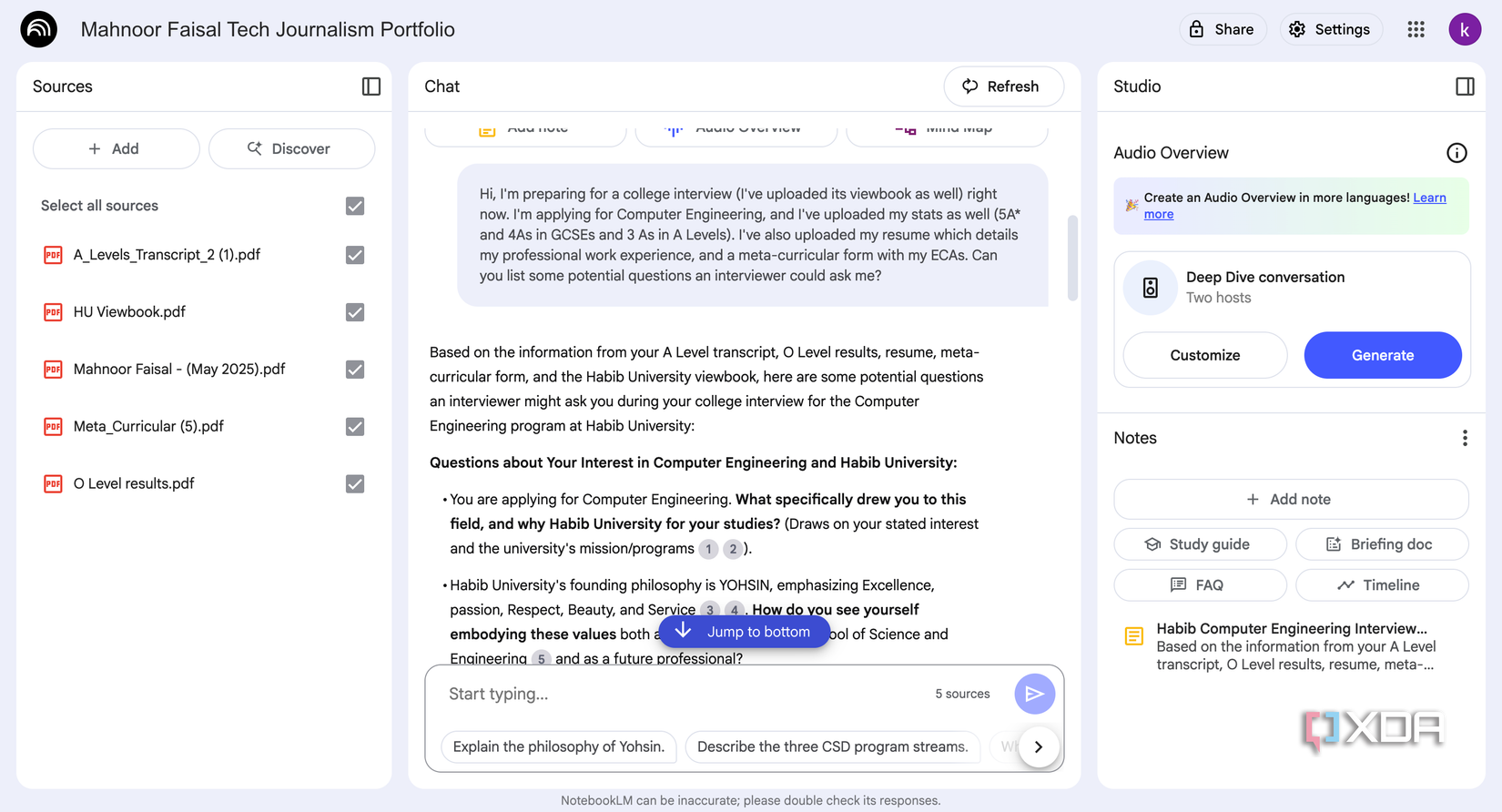Create a Study guide
The height and width of the screenshot is (812, 1502).
(1200, 544)
